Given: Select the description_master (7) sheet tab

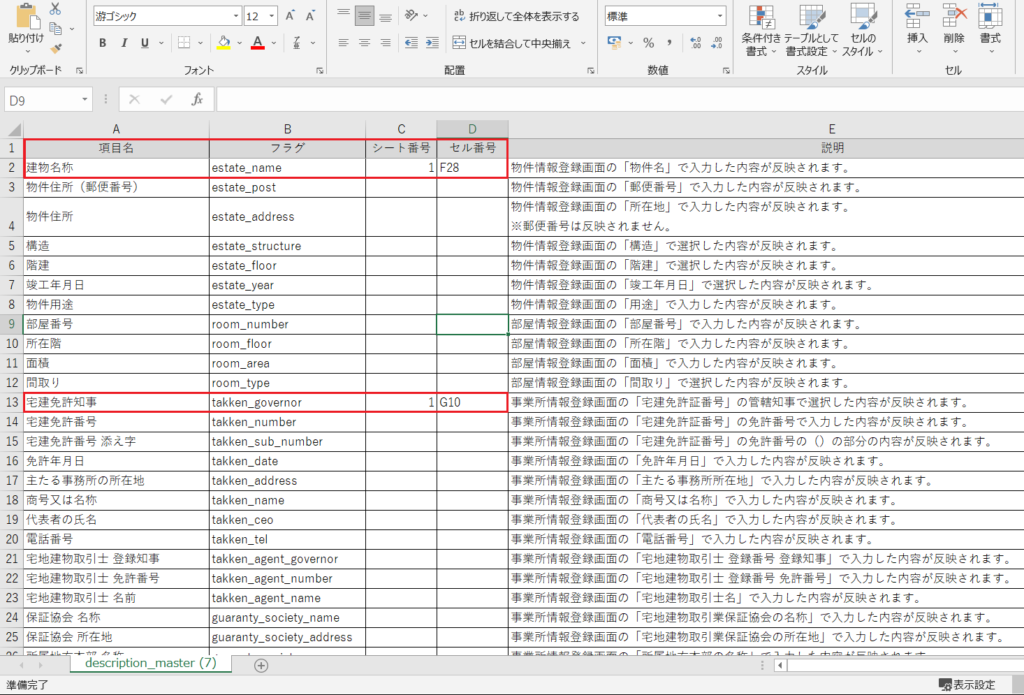Looking at the screenshot, I should [150, 662].
